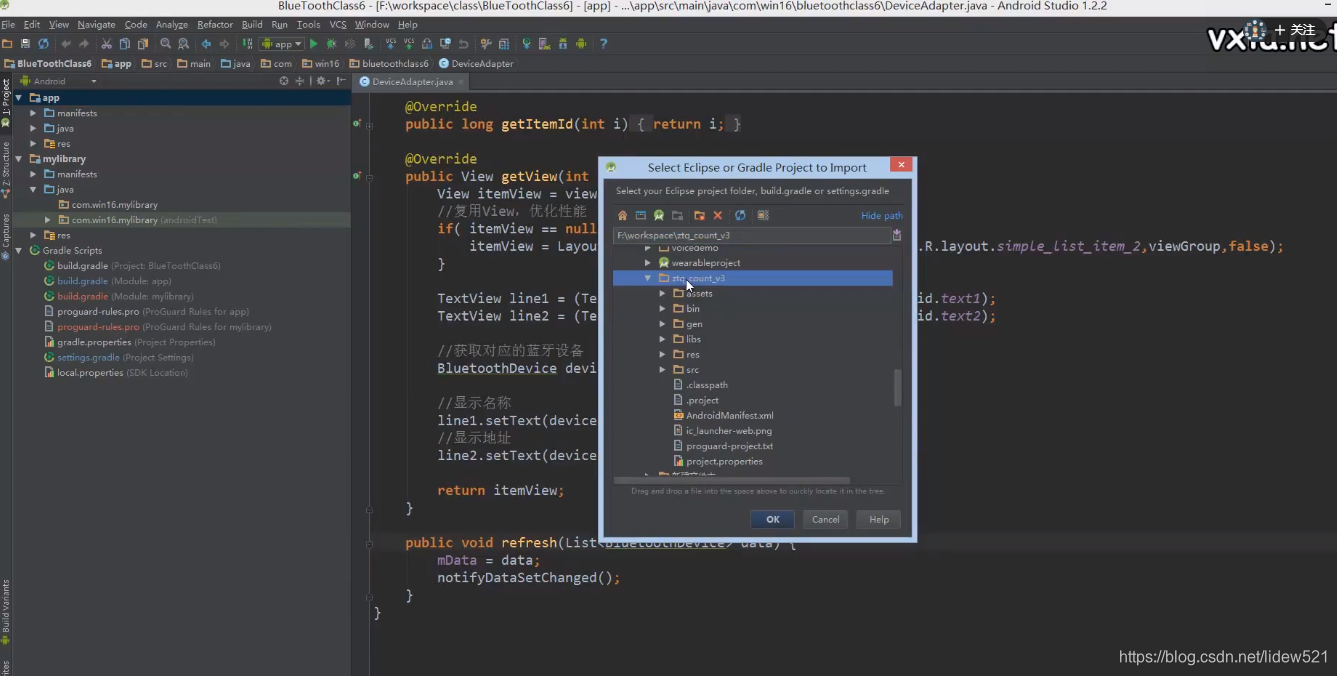This screenshot has height=676, width=1337.
Task: Open the Analyze menu
Action: [172, 24]
